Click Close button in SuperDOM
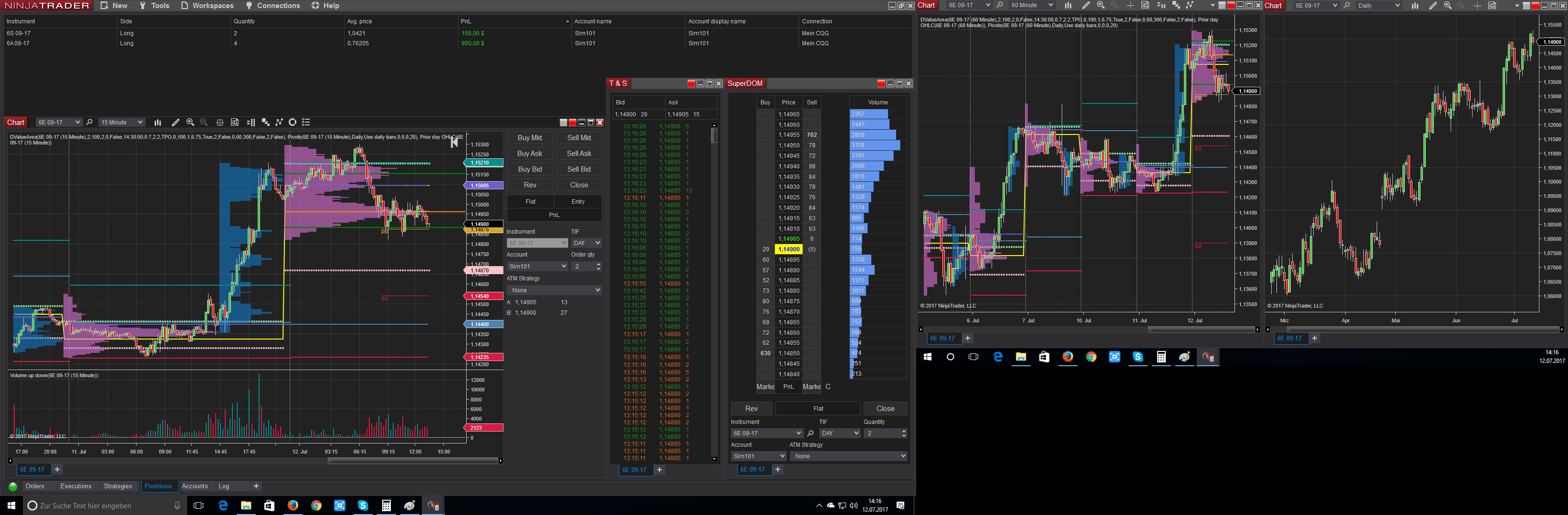 (x=886, y=409)
